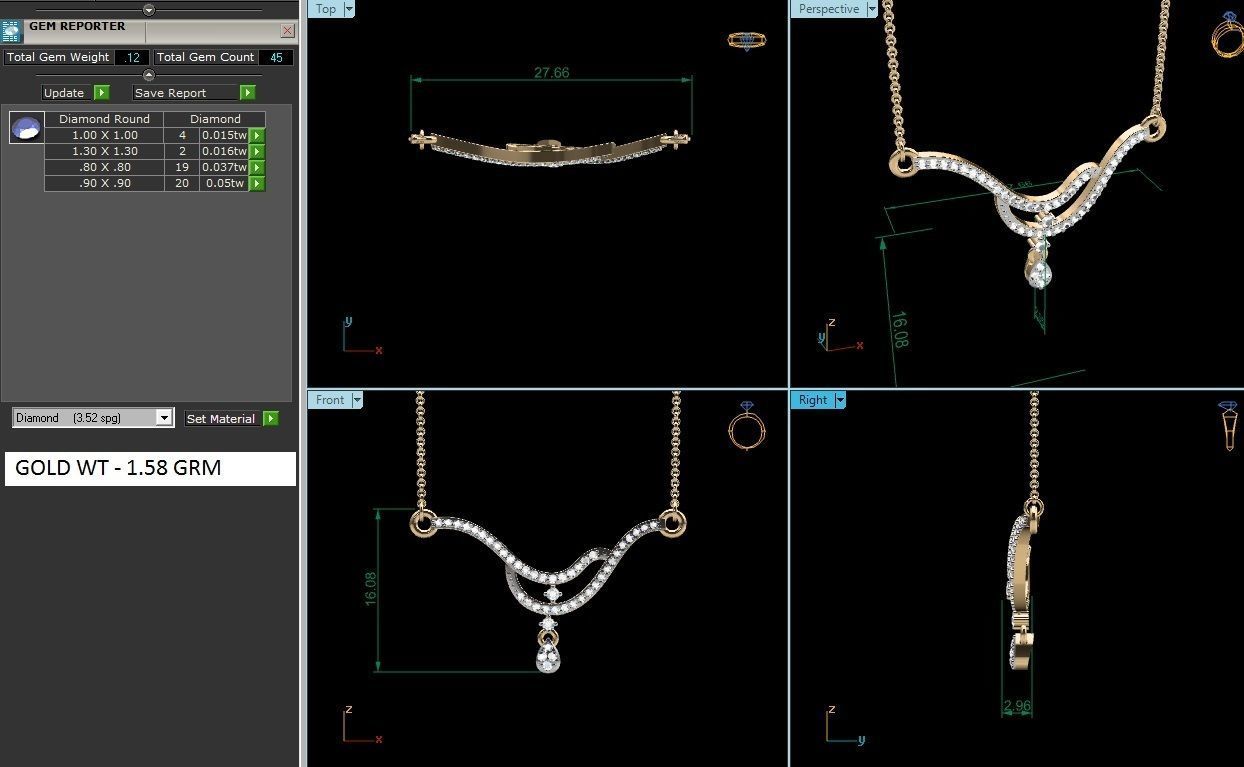Viewport: 1244px width, 767px height.
Task: Open the Perspective viewport dropdown arrow
Action: (872, 9)
